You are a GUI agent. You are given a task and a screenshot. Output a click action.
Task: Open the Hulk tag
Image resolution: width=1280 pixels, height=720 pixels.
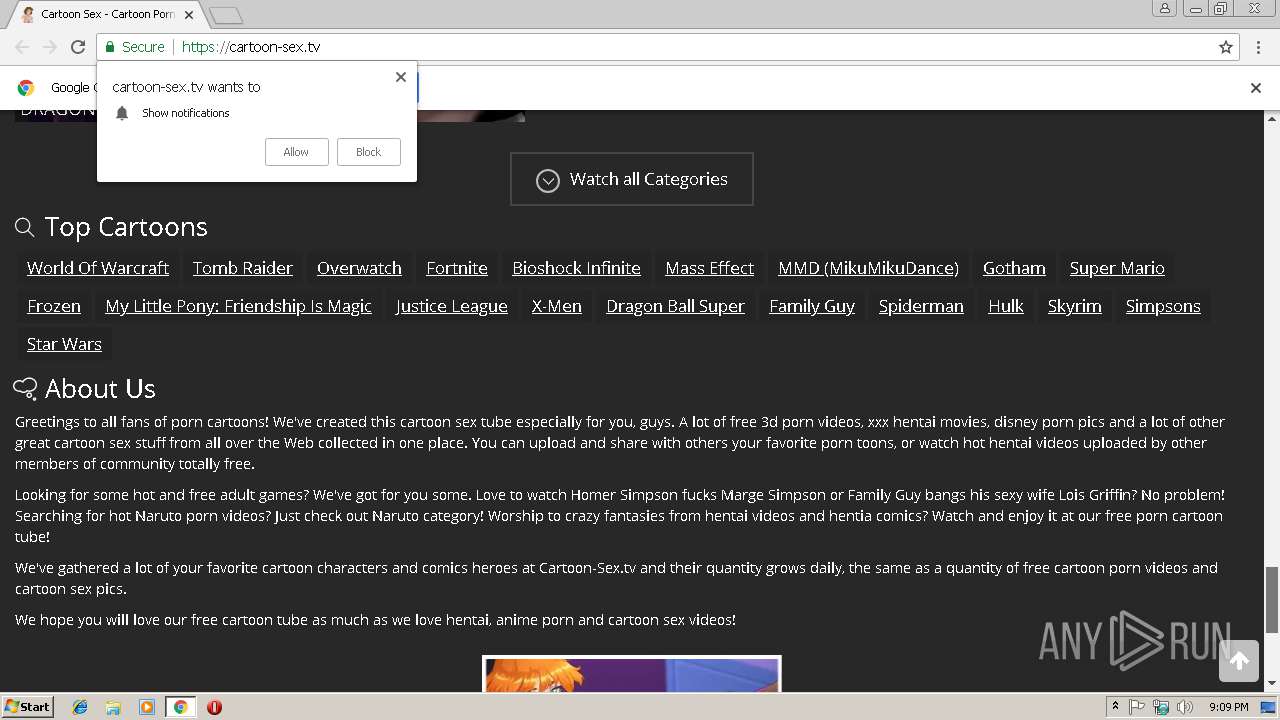(x=1006, y=306)
